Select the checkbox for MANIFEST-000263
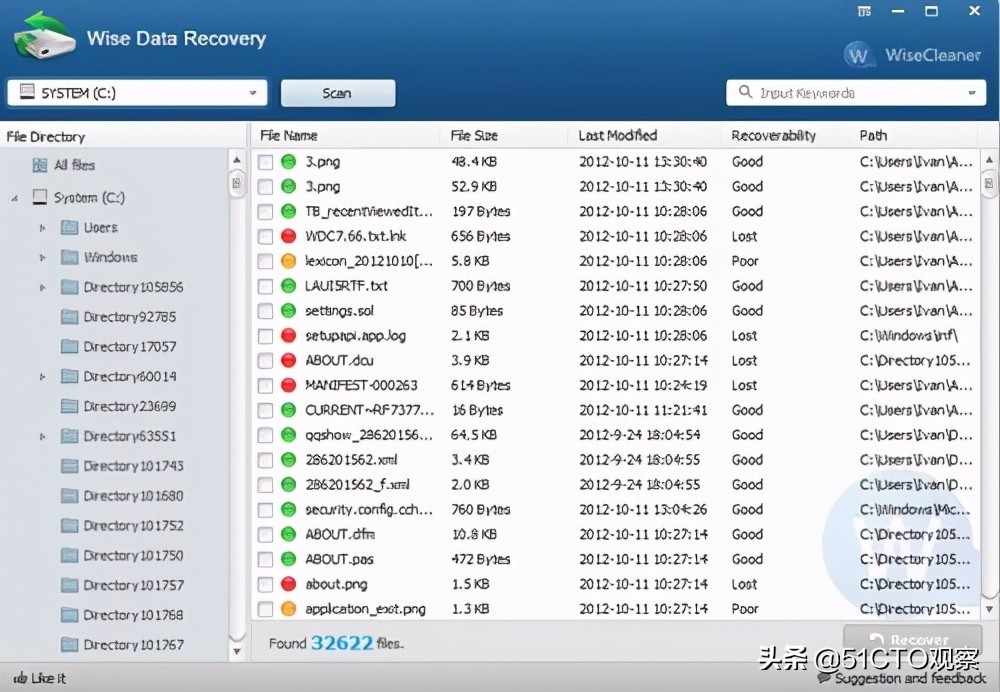 pyautogui.click(x=265, y=386)
